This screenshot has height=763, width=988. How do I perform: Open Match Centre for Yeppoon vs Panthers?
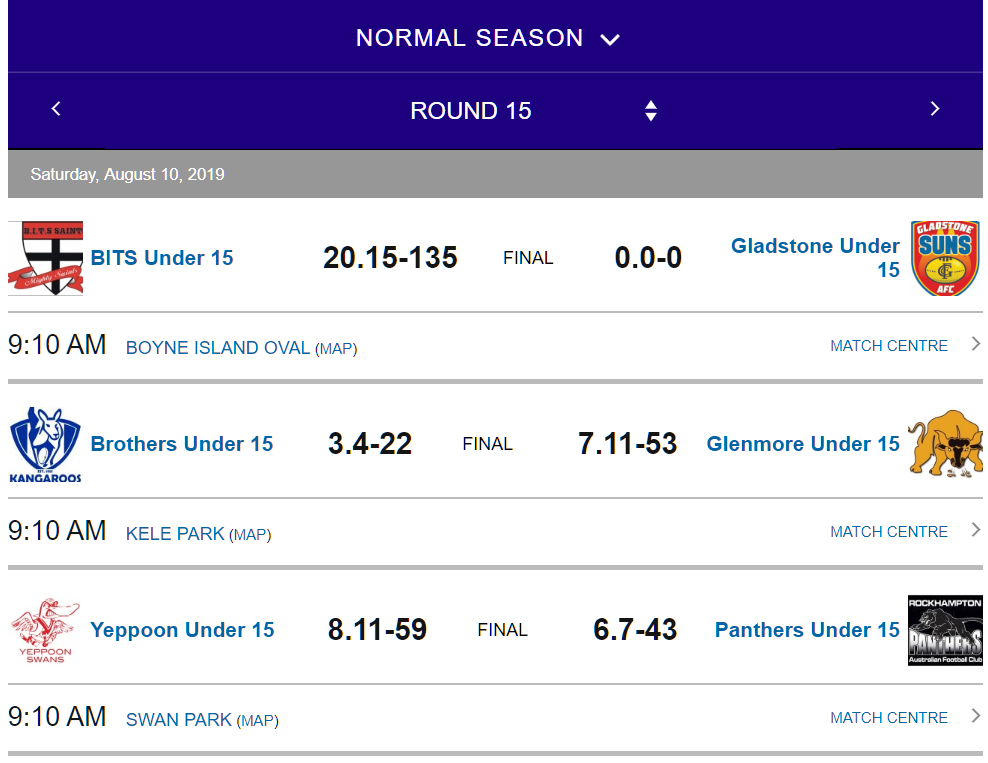tap(888, 718)
